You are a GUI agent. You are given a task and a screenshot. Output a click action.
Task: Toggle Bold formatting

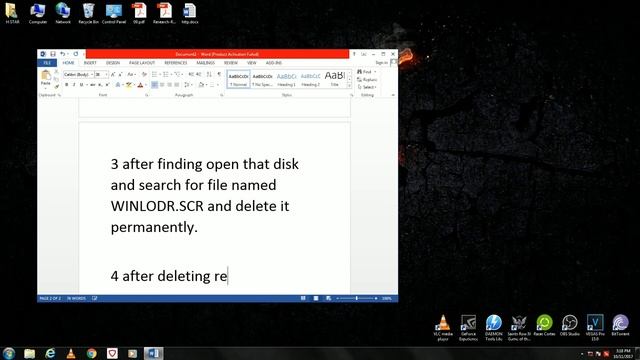click(67, 85)
